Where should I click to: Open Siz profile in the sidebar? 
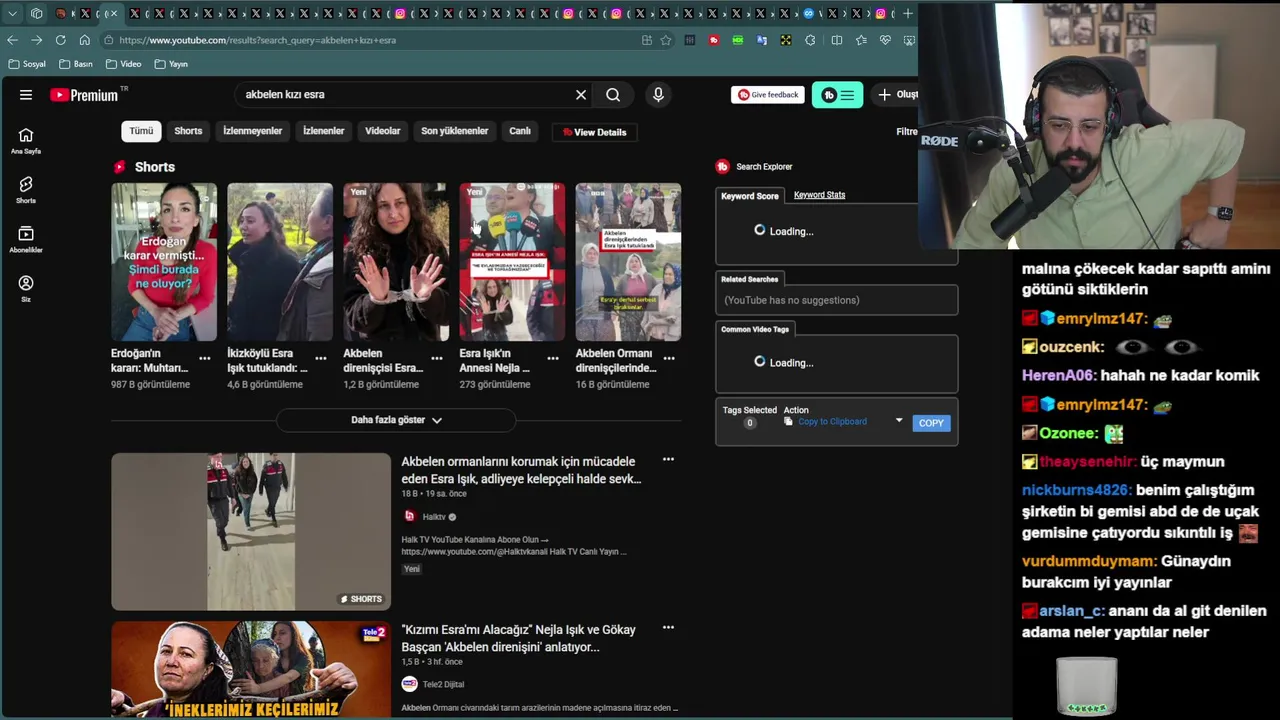(26, 288)
